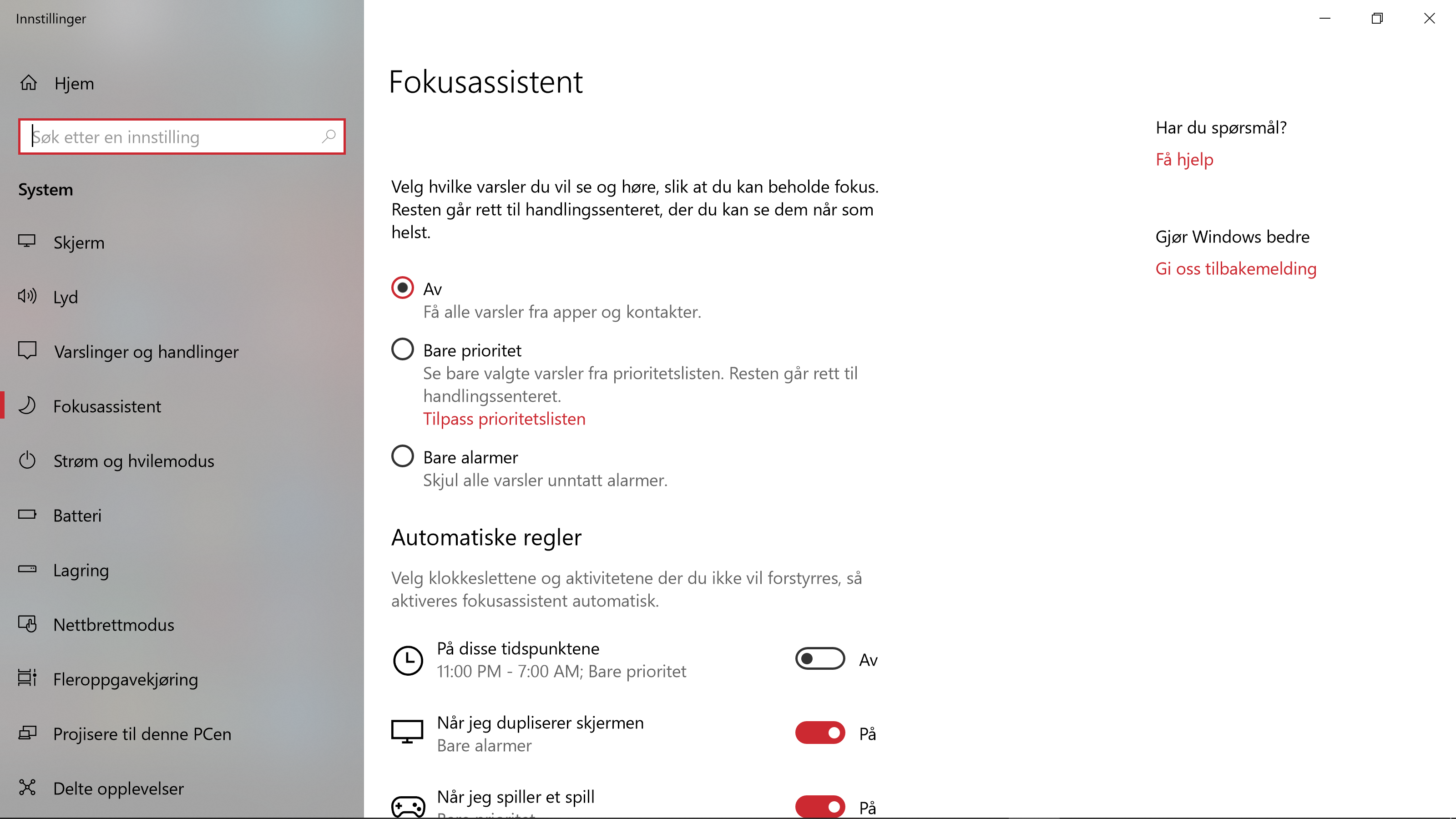Click Gi oss tilbakemelding

[x=1236, y=268]
